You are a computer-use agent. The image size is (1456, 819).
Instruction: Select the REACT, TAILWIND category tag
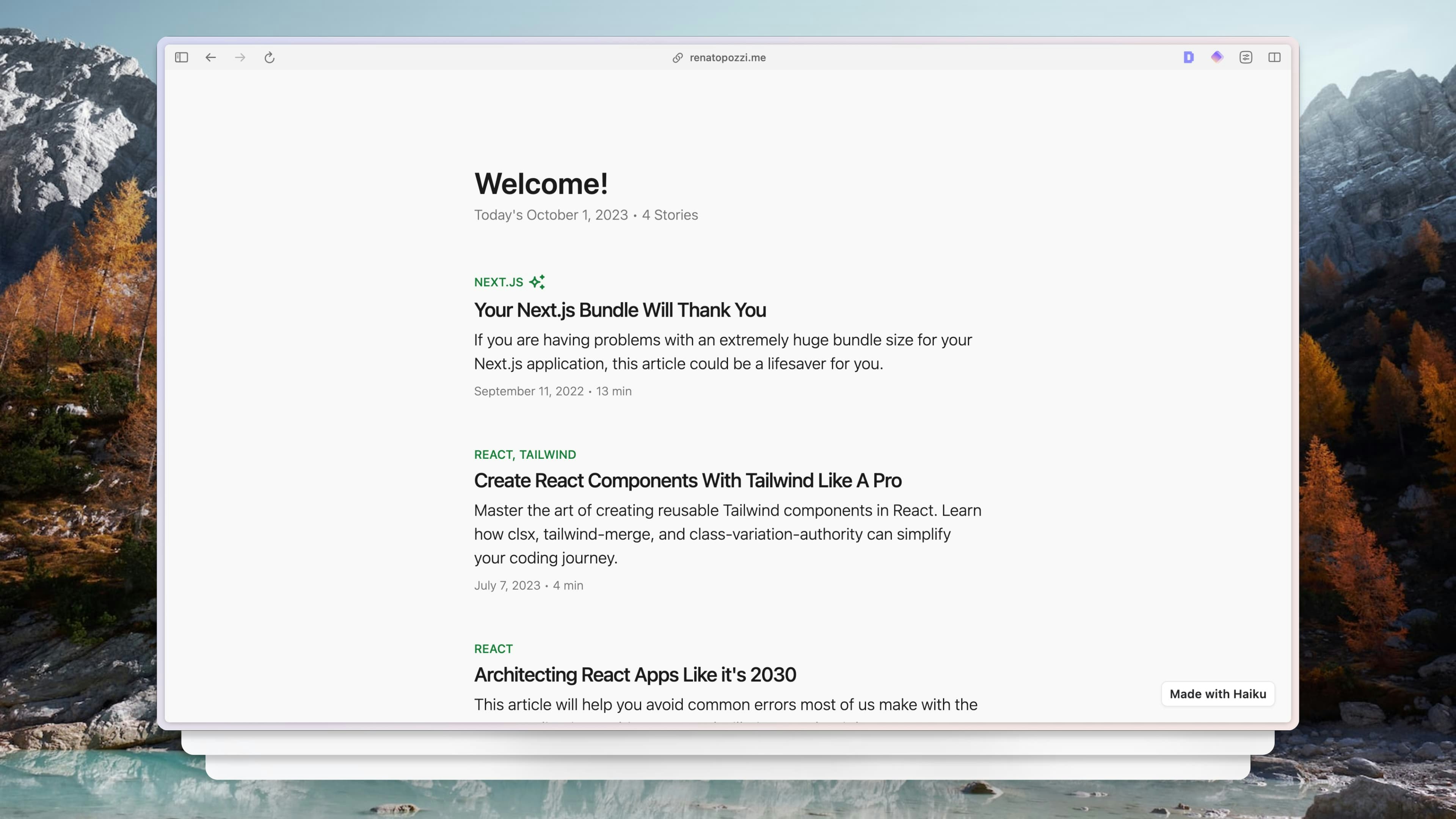click(x=525, y=455)
